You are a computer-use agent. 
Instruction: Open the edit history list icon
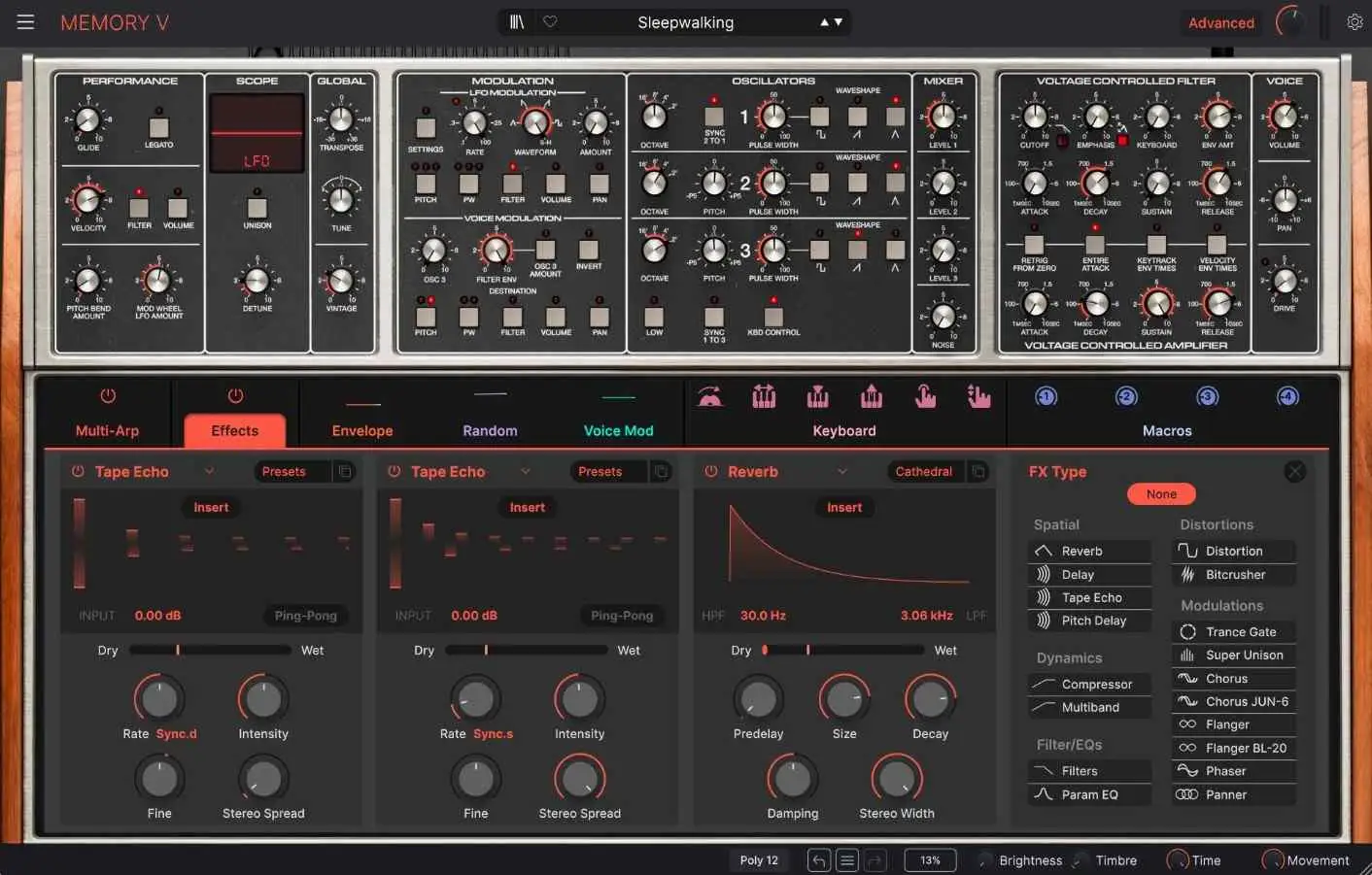pos(847,860)
